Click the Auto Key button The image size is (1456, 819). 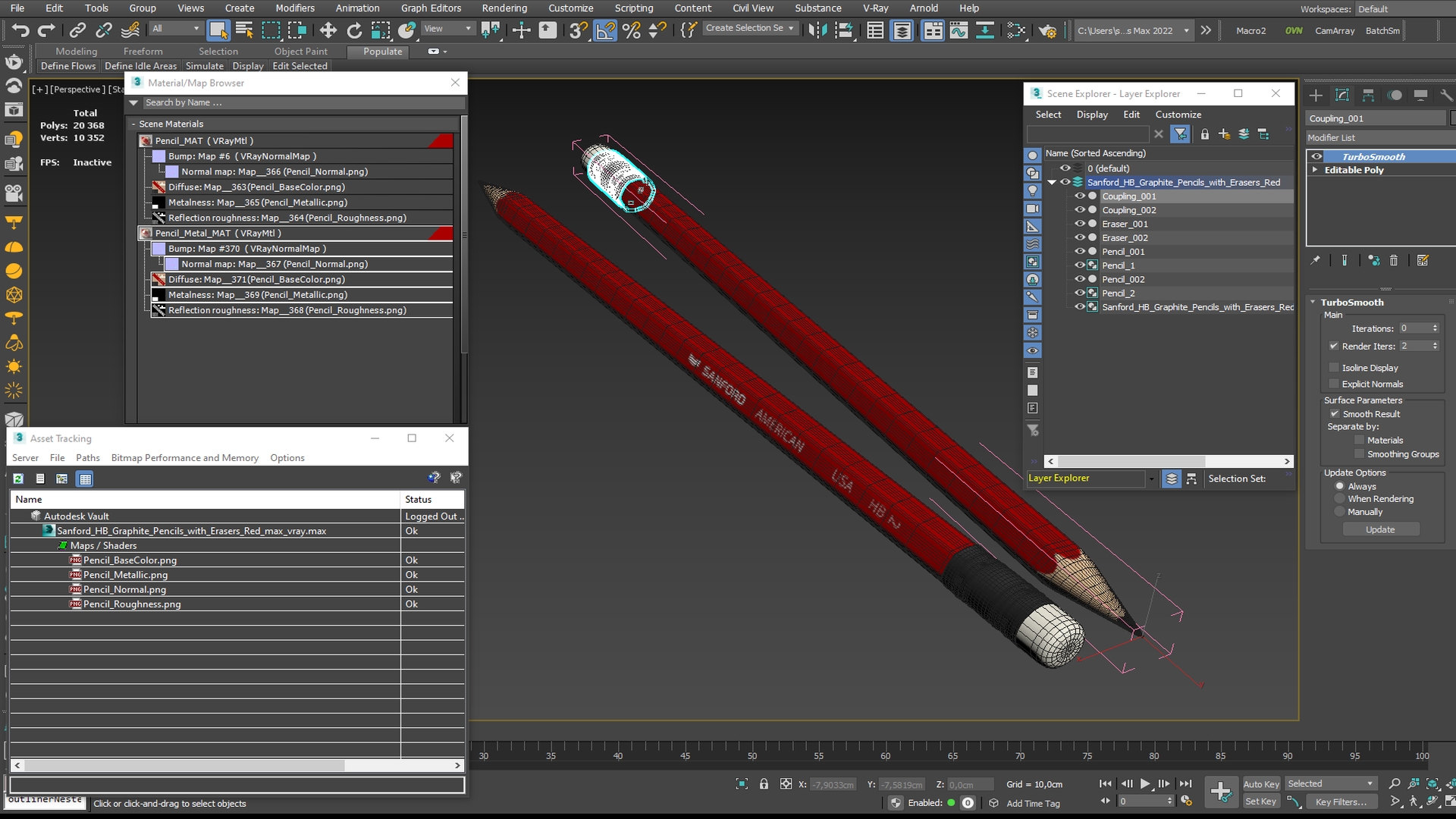point(1261,784)
